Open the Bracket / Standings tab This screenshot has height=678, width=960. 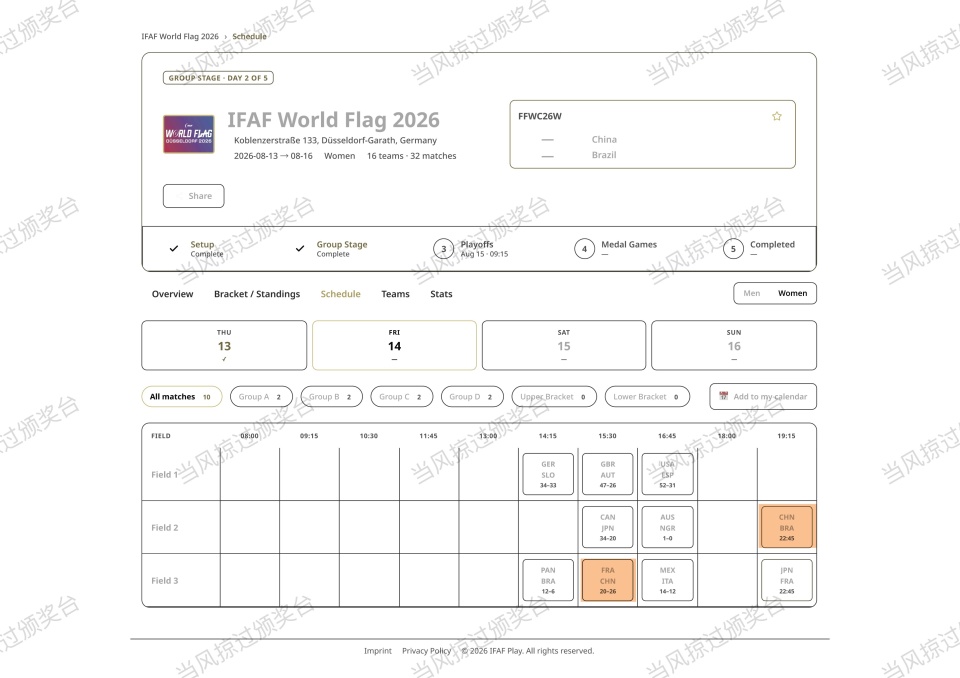tap(257, 294)
